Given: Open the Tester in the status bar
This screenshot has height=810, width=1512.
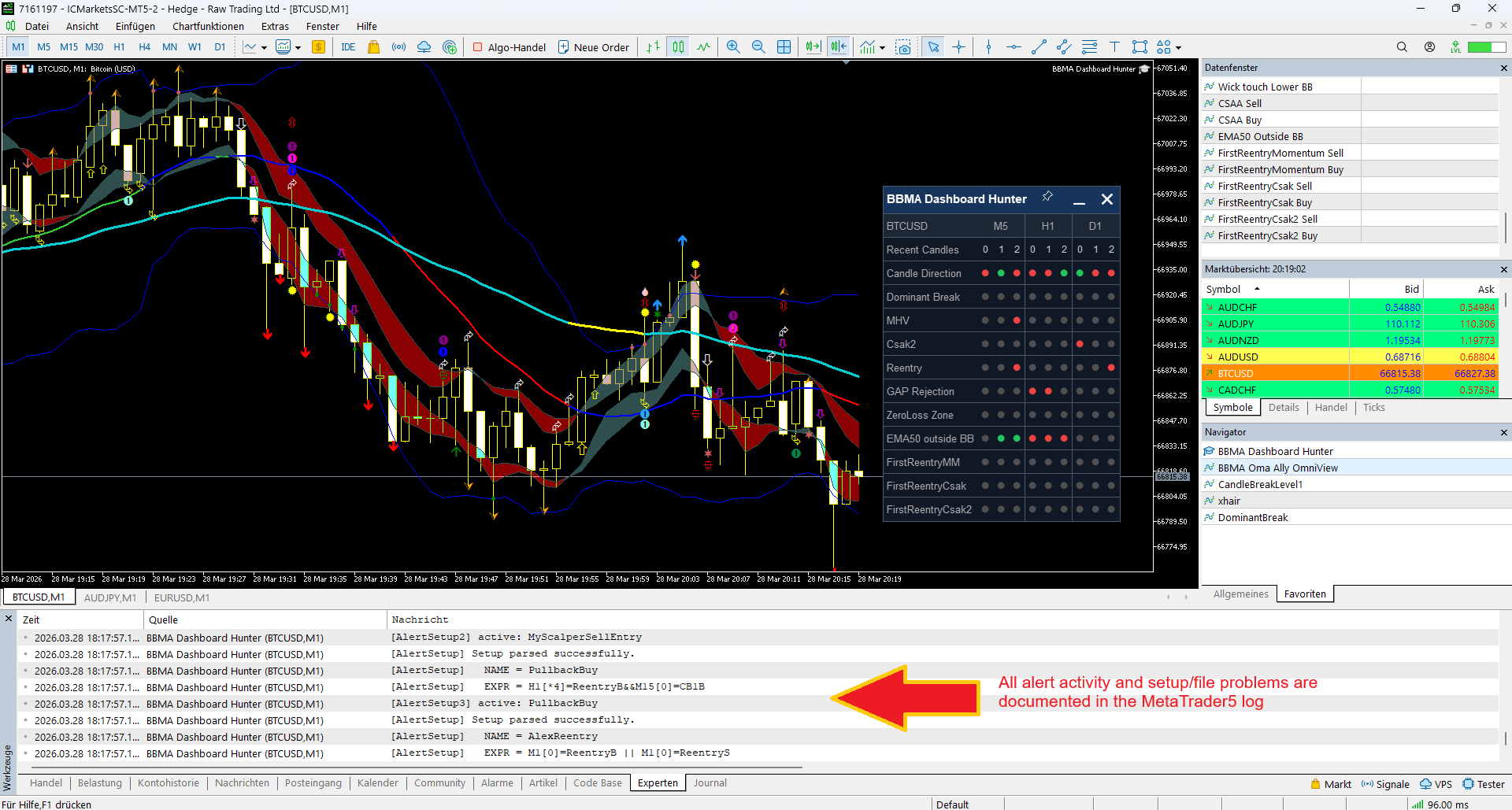Looking at the screenshot, I should (x=1484, y=784).
